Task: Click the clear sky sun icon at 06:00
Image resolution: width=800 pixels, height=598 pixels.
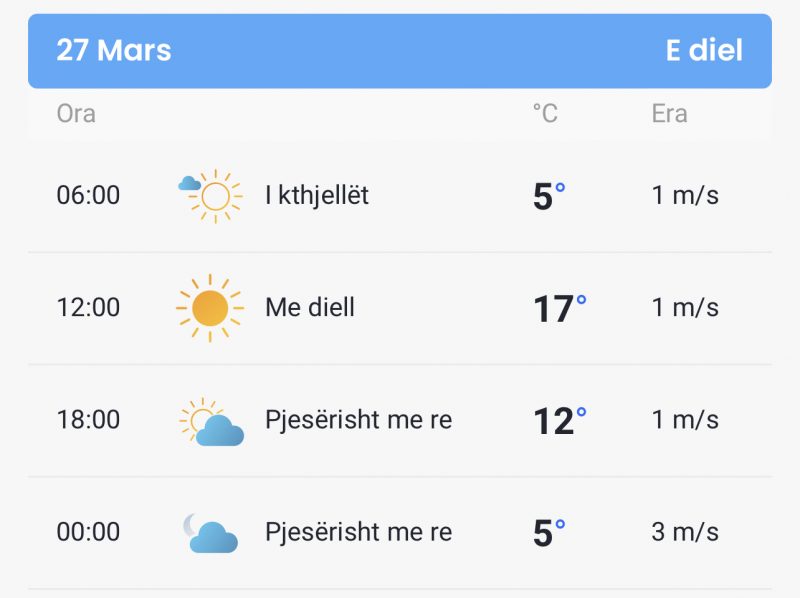Action: [210, 196]
